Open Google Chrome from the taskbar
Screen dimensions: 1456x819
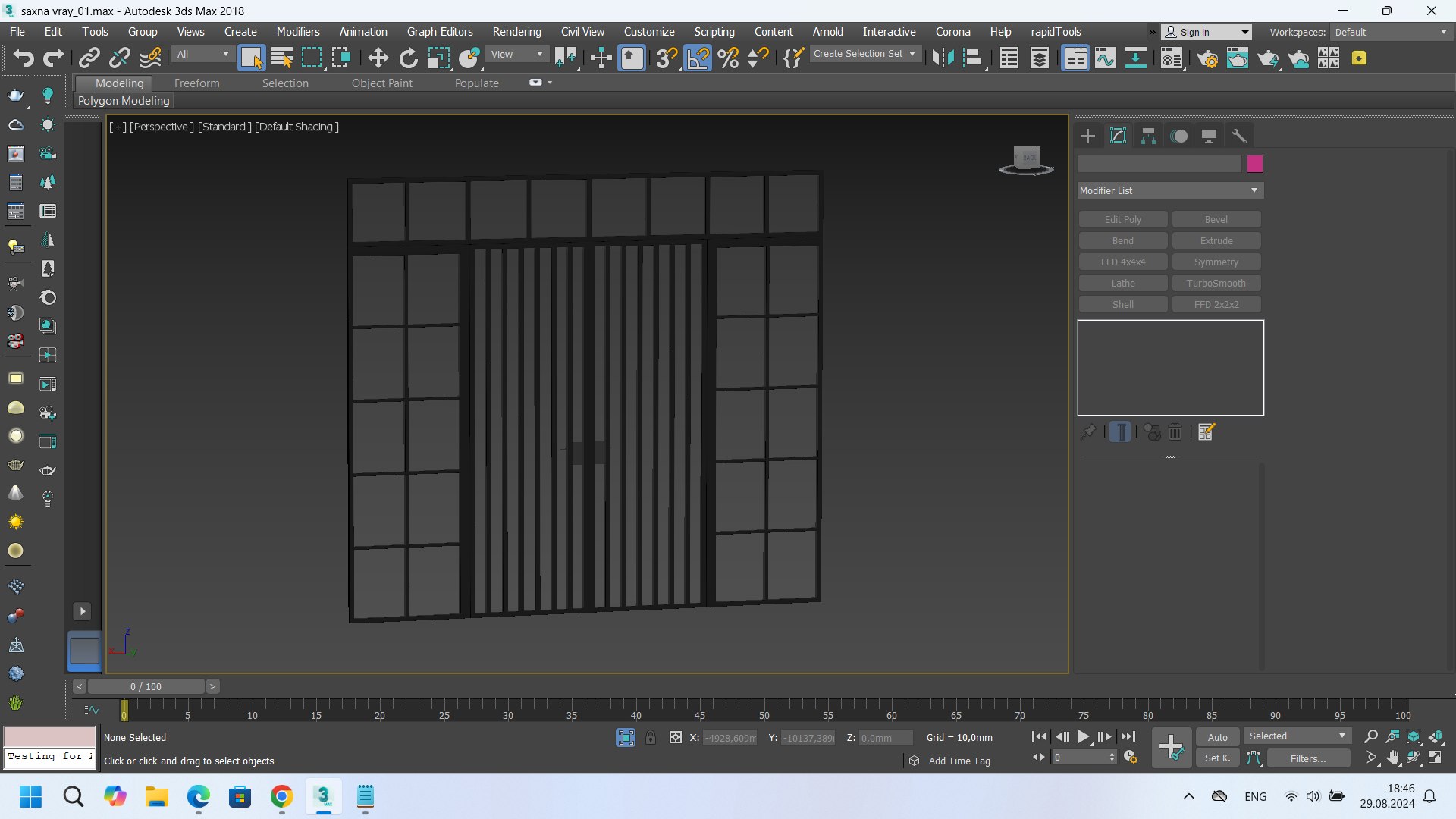point(281,796)
